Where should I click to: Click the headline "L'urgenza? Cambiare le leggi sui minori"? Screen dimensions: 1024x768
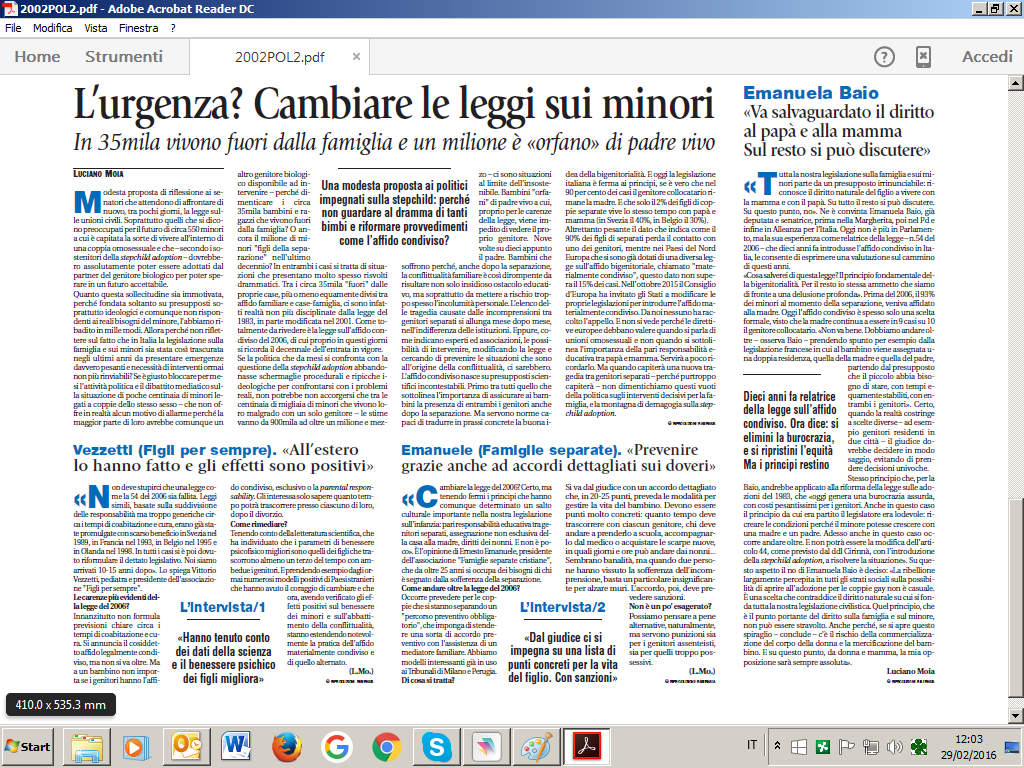(394, 104)
